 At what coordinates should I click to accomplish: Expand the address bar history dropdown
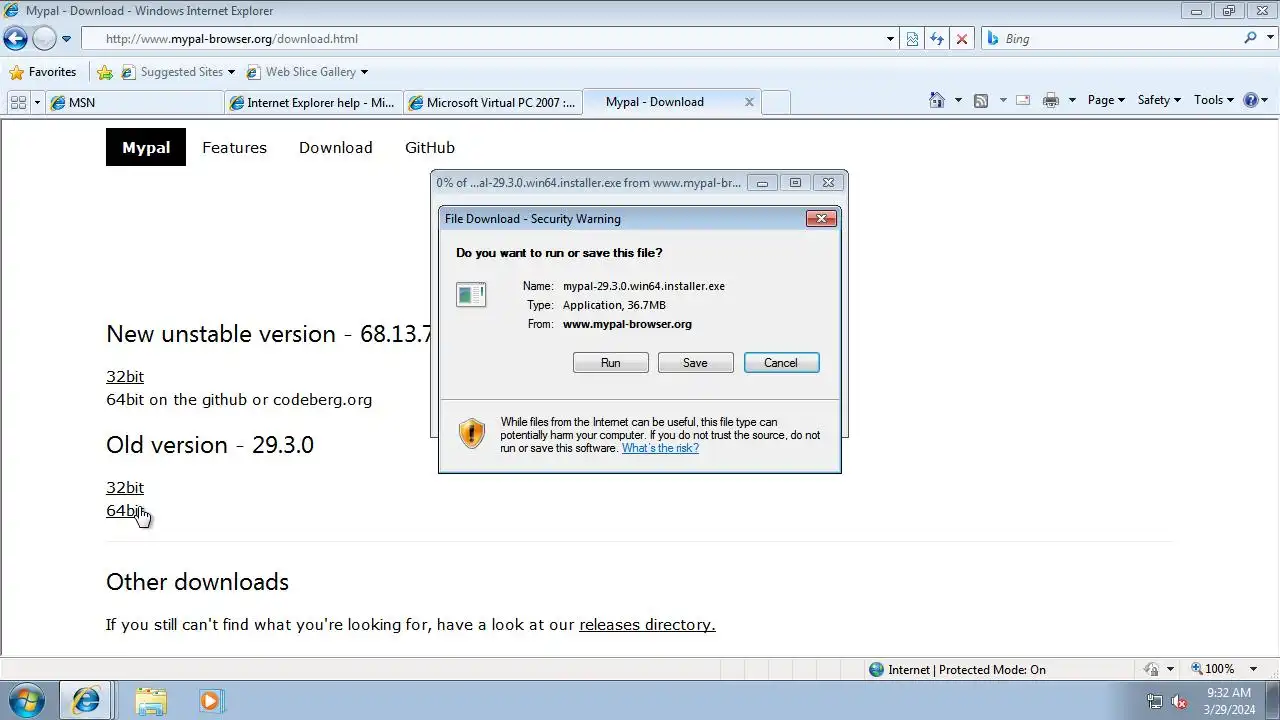tap(890, 39)
